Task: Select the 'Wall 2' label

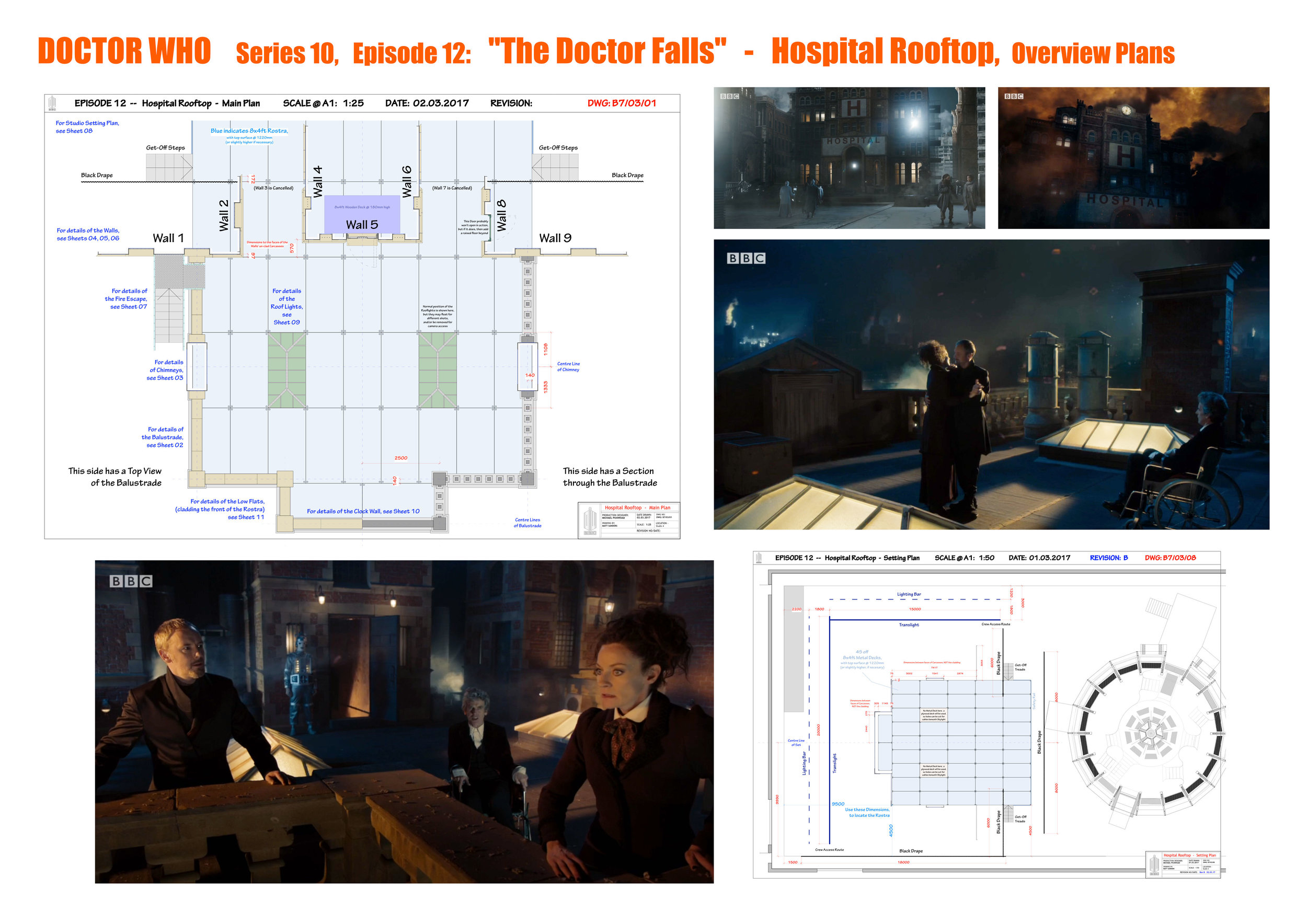Action: tap(224, 215)
